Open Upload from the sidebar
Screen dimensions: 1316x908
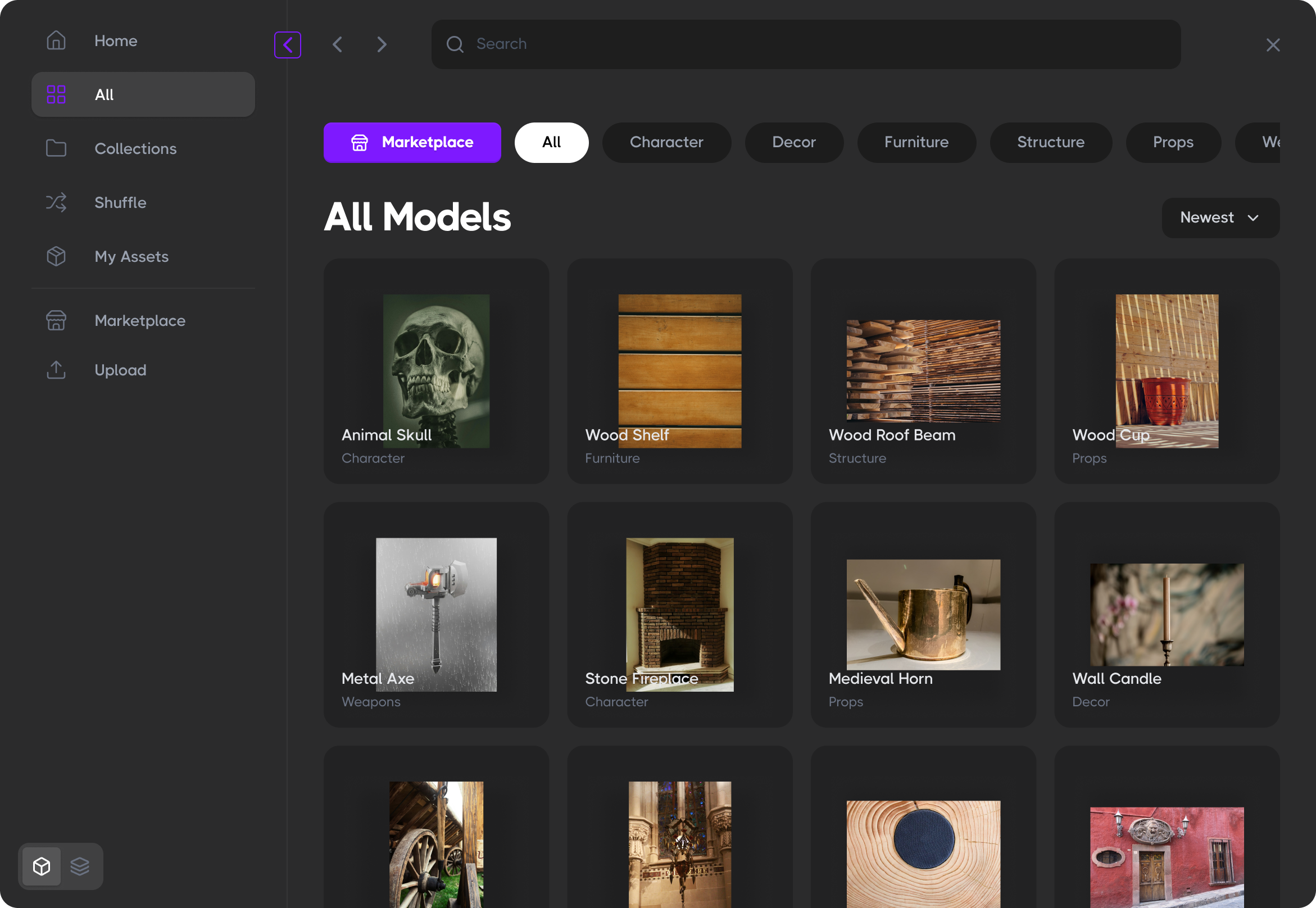click(x=143, y=370)
